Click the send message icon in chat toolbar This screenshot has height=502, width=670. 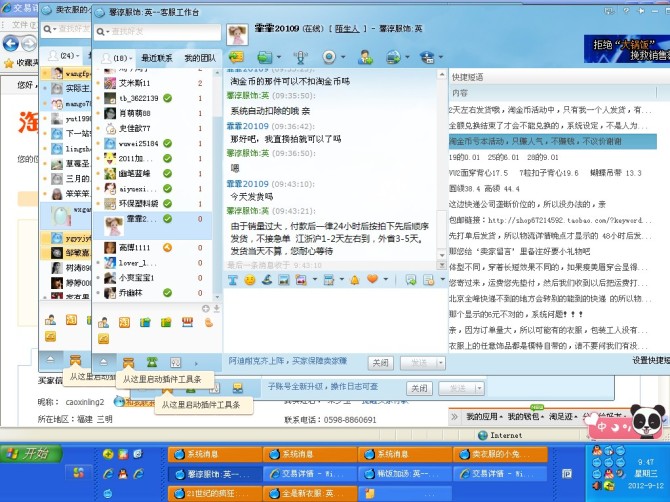pyautogui.click(x=236, y=57)
